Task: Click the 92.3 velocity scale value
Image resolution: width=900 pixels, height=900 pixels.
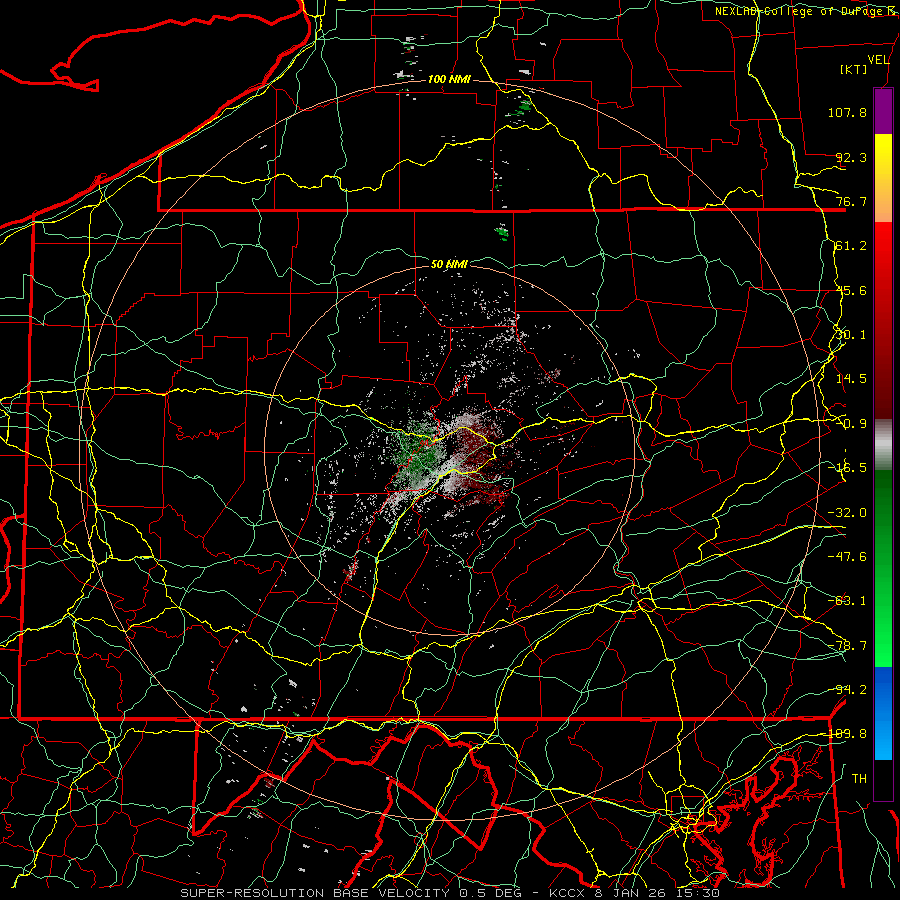Action: tap(851, 157)
